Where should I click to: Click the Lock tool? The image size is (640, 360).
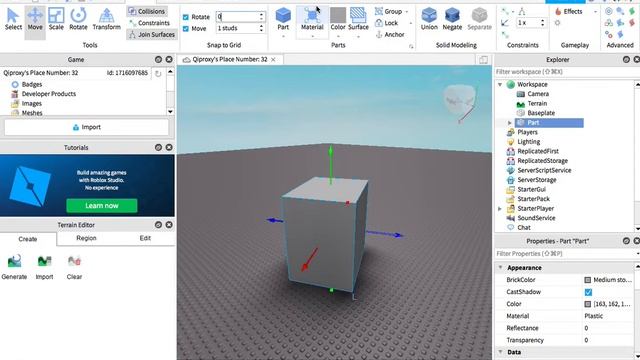tap(386, 23)
